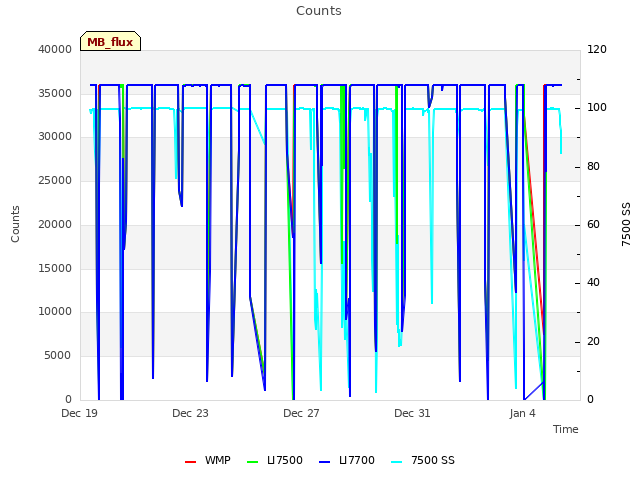Viewport: 640px width, 480px height.
Task: Click the 10000 left axis tick label
Action: tap(55, 311)
